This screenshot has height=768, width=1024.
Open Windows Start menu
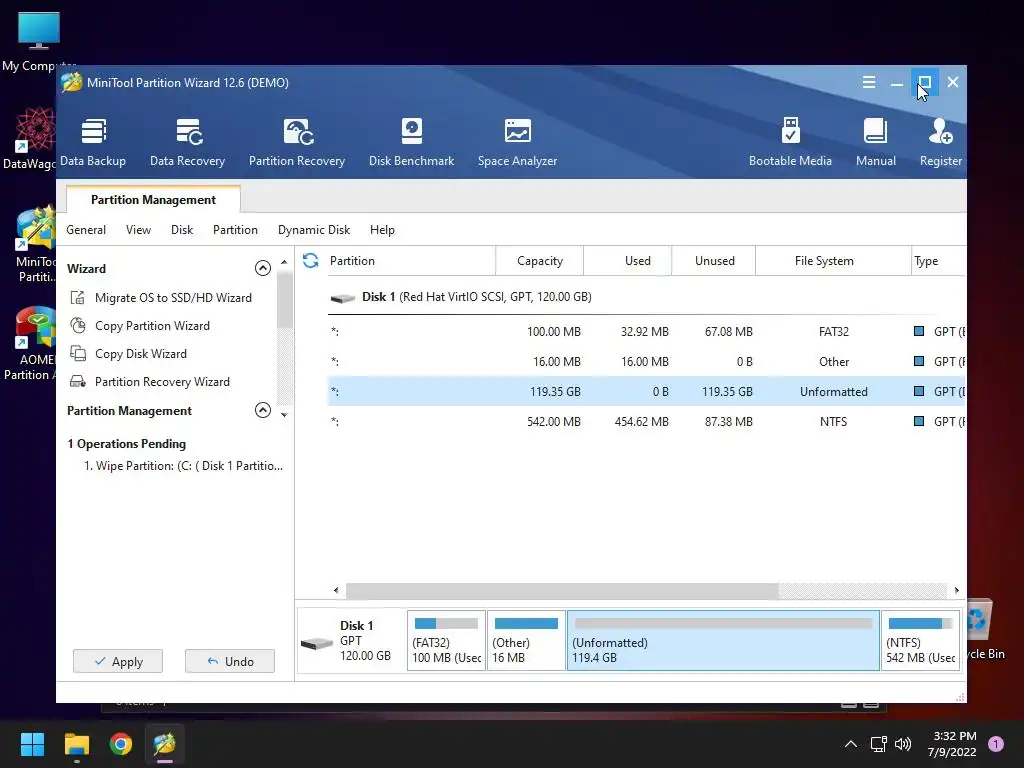(32, 744)
